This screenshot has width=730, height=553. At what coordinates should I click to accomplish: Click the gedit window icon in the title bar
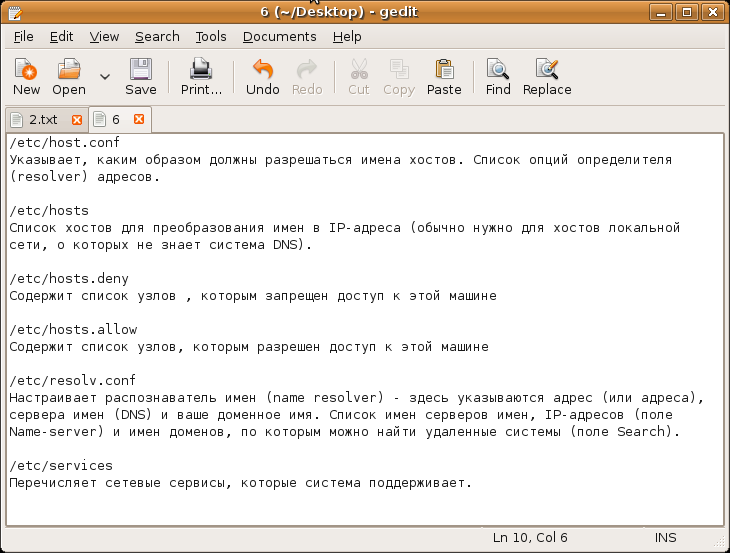[x=14, y=12]
